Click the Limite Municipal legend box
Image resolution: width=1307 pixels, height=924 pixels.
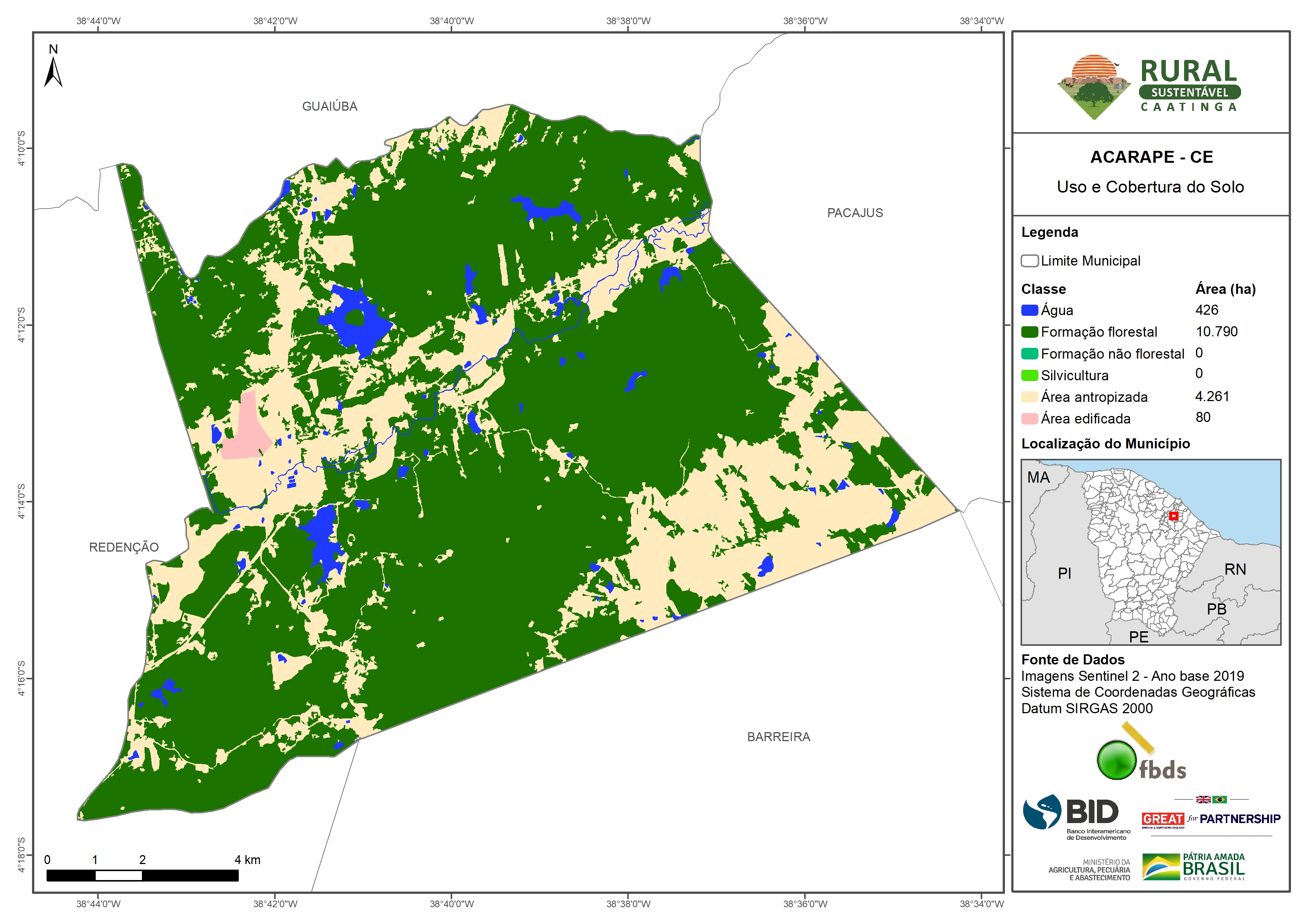(1029, 261)
